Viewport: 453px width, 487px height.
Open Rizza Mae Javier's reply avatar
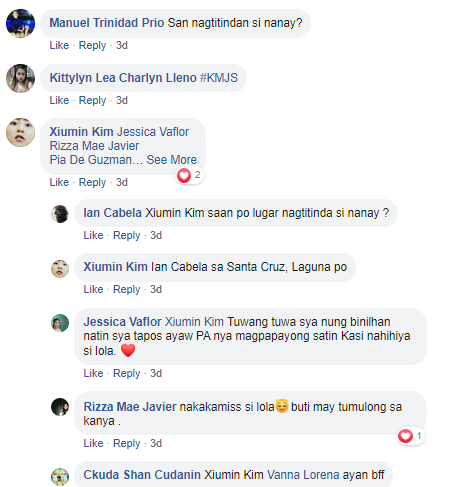pyautogui.click(x=60, y=407)
